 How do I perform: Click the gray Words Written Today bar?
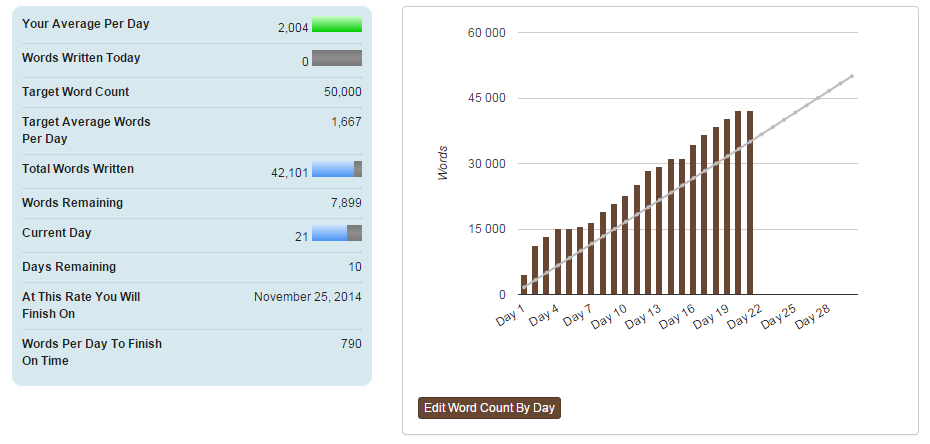coord(337,58)
